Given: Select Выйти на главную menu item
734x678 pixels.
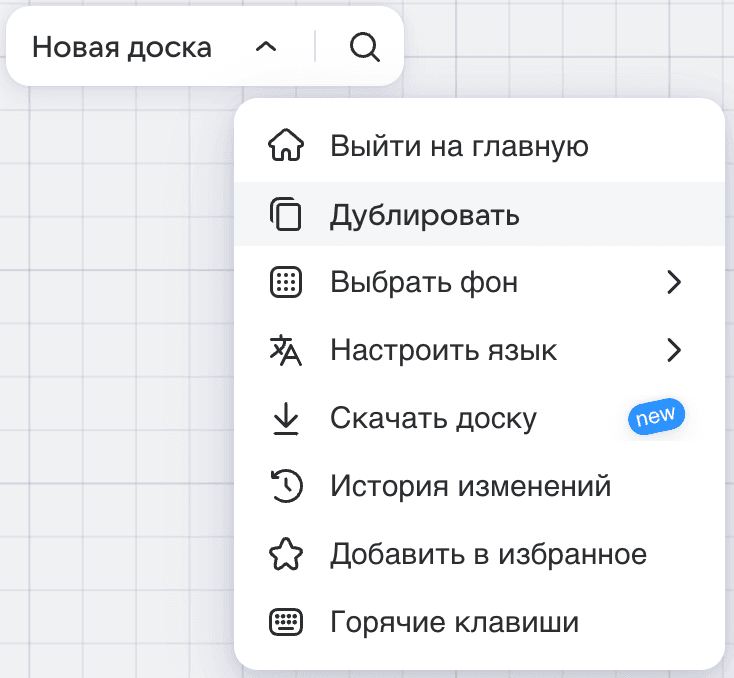Looking at the screenshot, I should tap(479, 146).
